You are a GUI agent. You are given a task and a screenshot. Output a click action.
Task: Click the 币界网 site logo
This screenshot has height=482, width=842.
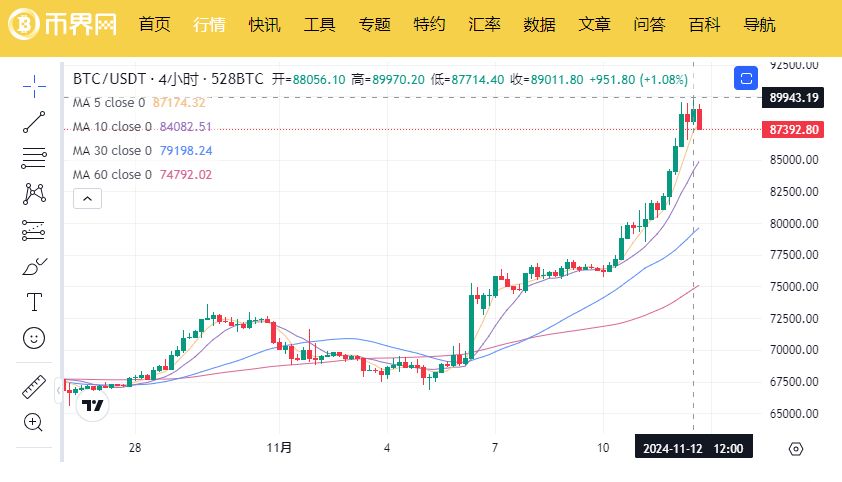tap(62, 24)
